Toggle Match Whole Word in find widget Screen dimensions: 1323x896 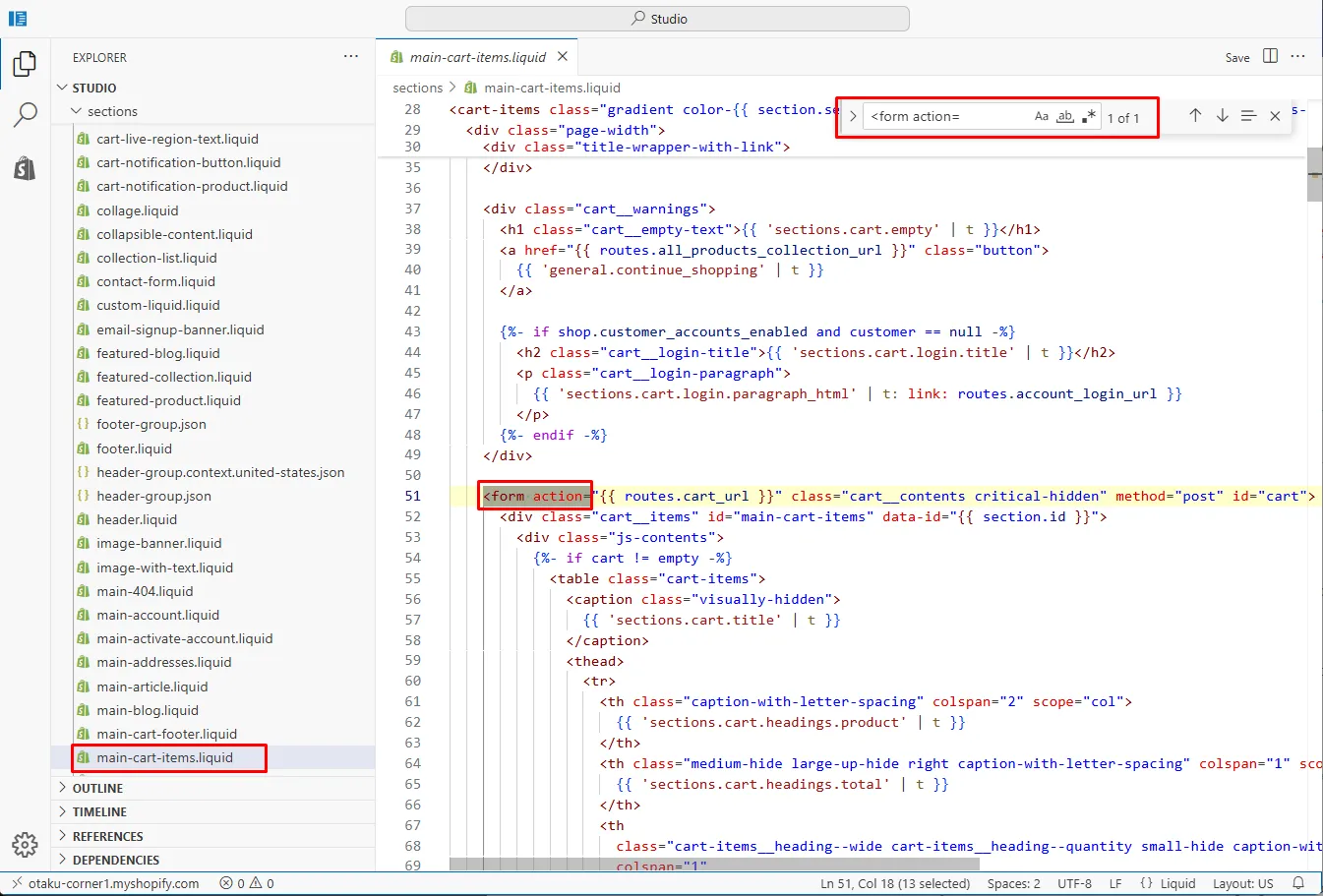point(1065,116)
